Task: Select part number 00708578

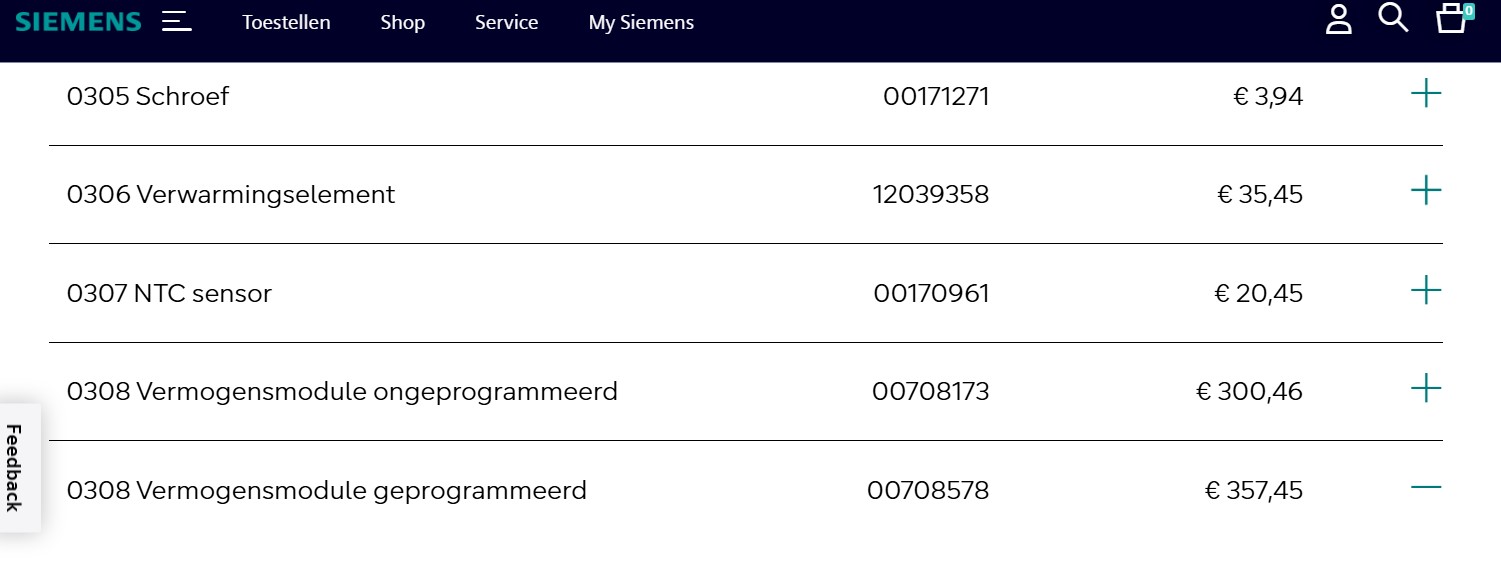Action: [x=928, y=491]
